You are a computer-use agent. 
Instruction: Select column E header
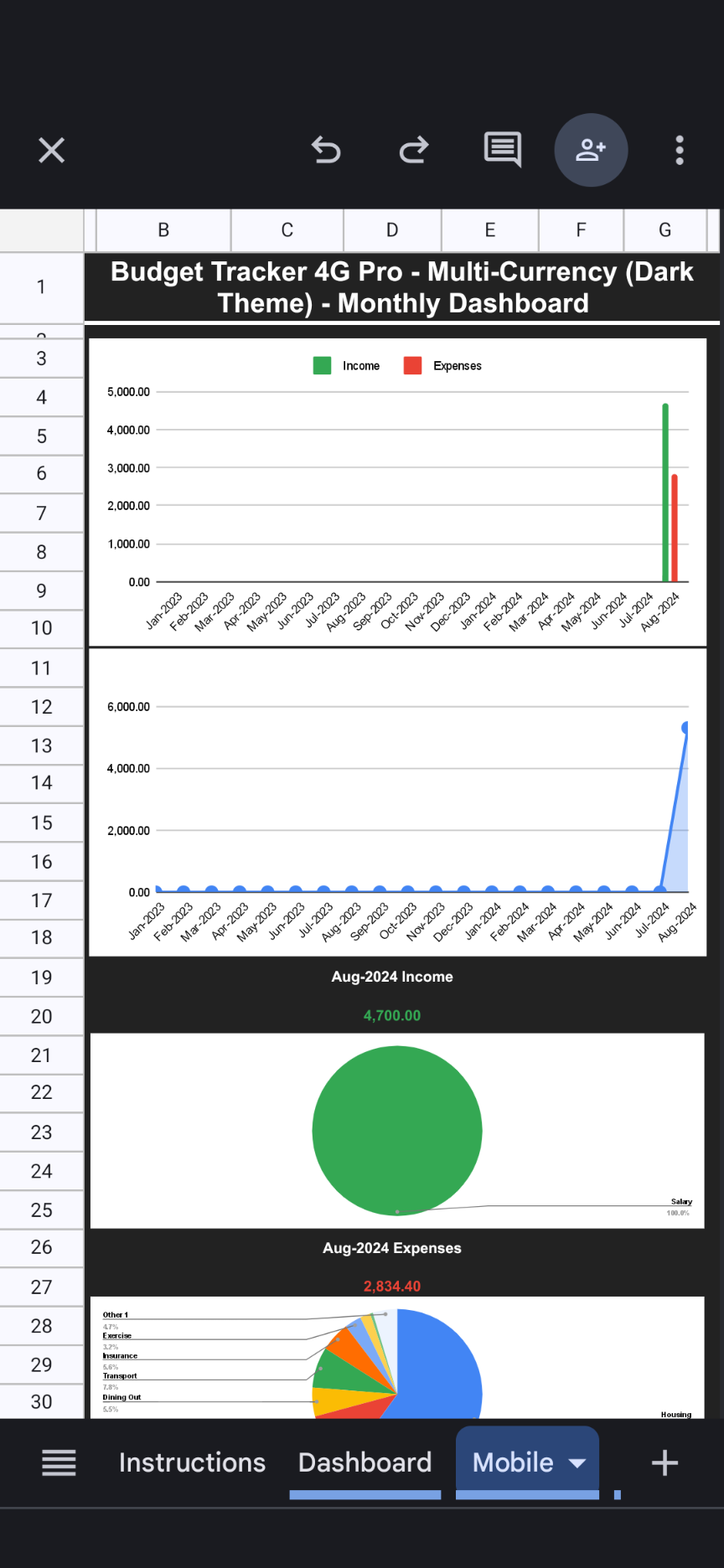pyautogui.click(x=490, y=230)
